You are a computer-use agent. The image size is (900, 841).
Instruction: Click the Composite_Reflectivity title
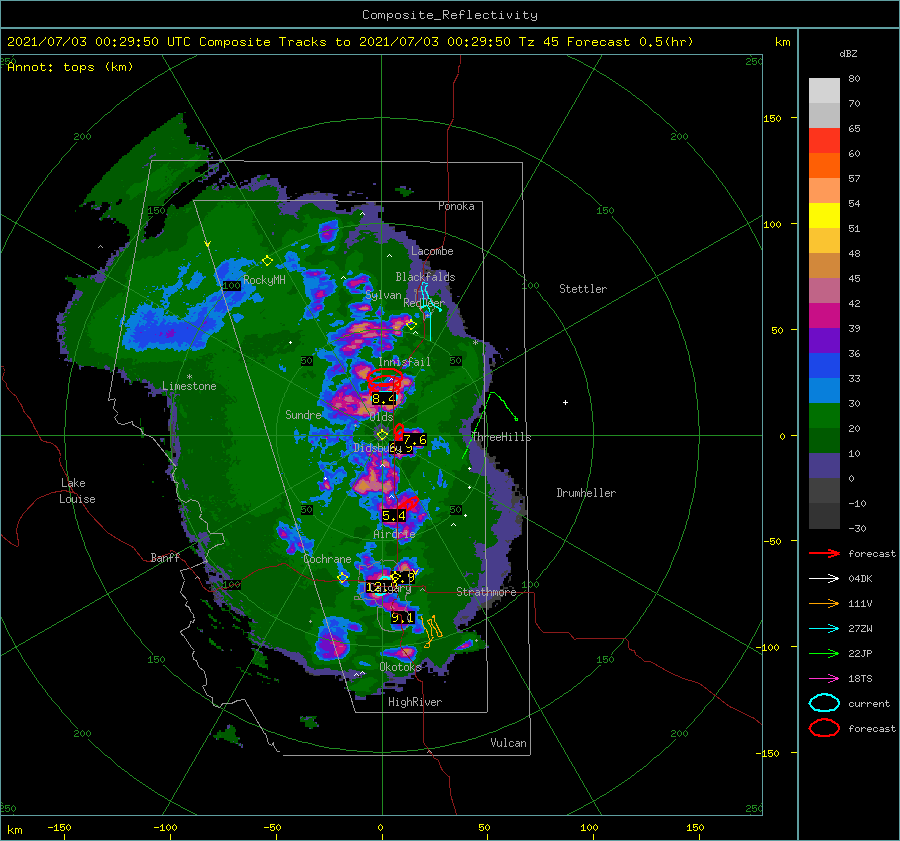point(450,15)
